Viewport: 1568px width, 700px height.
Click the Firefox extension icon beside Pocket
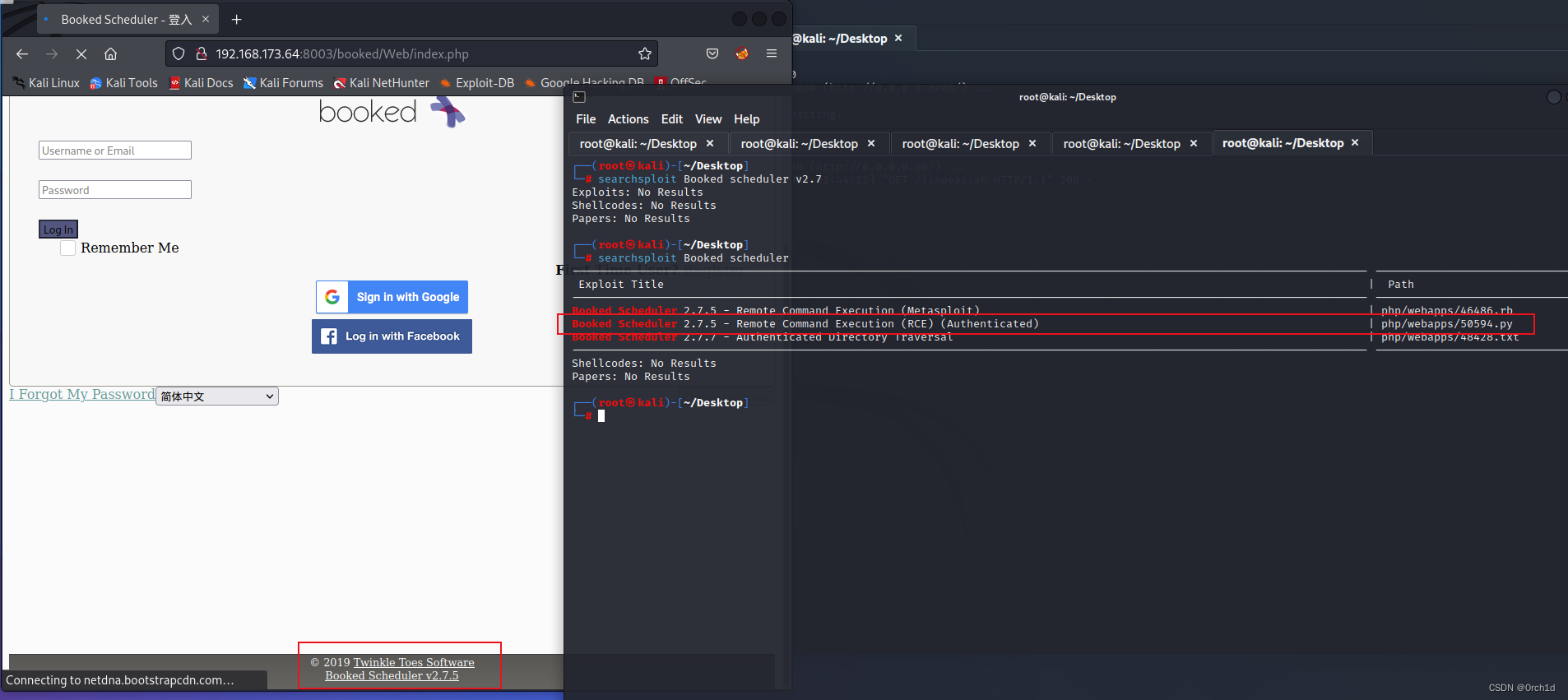point(742,53)
